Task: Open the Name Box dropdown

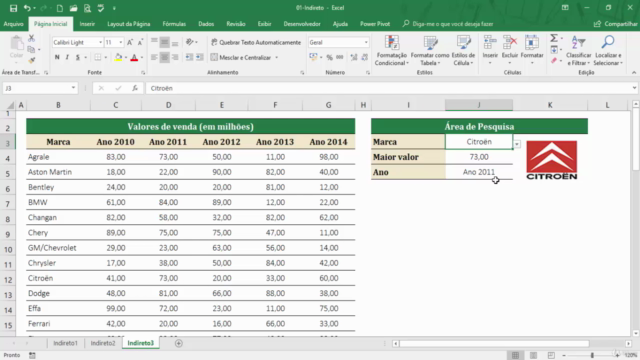Action: coord(73,88)
